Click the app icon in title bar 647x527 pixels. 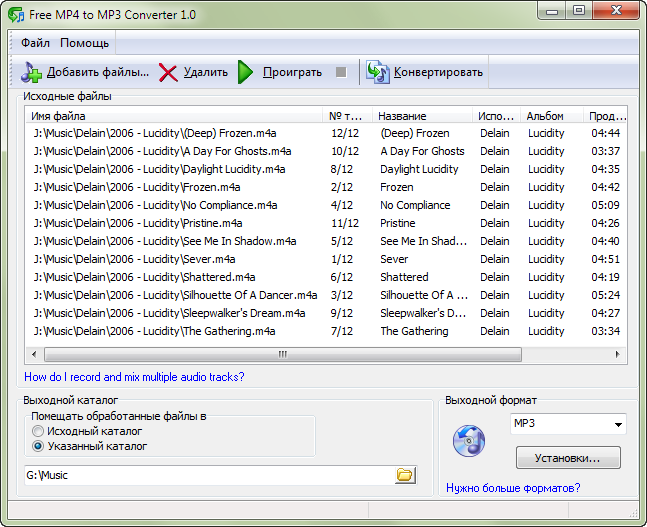tap(16, 15)
